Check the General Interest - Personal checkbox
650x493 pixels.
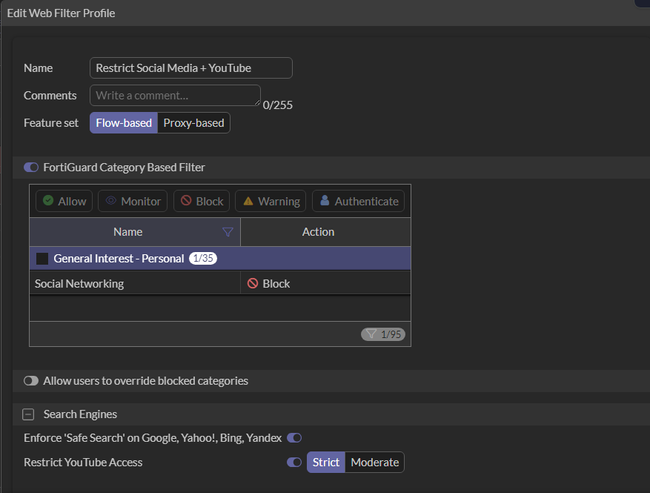click(x=42, y=259)
